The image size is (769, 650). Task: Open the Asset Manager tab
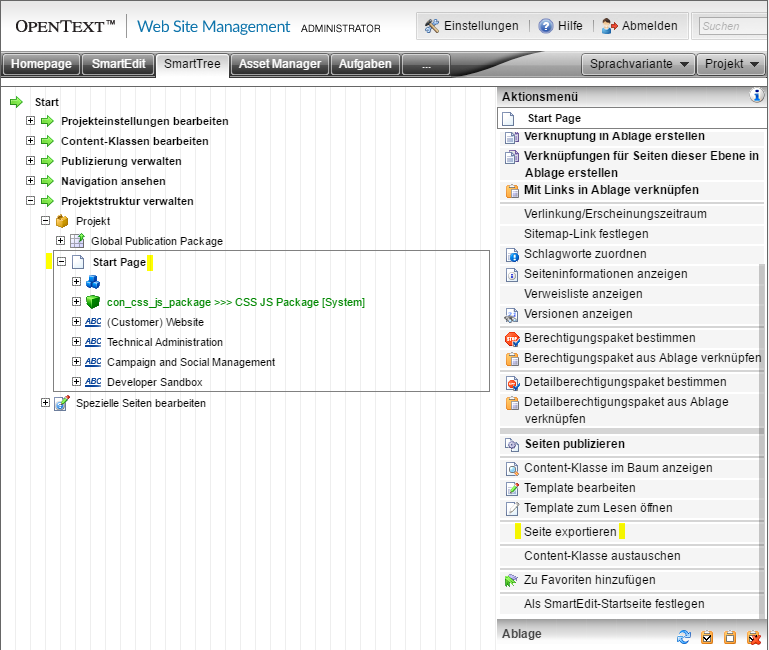280,64
